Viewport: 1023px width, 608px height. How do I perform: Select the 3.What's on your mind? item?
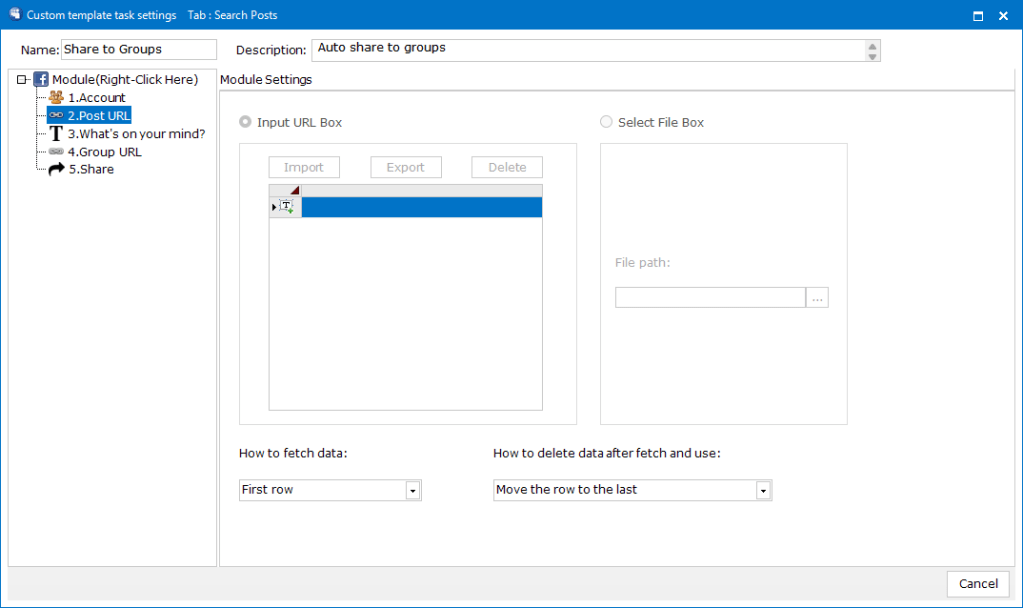click(136, 134)
